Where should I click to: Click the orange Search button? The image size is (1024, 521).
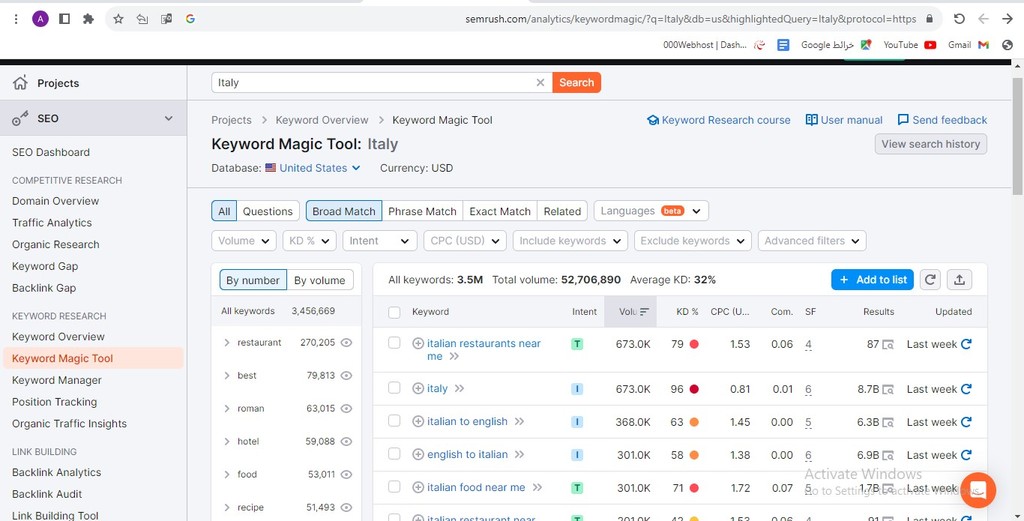click(577, 82)
